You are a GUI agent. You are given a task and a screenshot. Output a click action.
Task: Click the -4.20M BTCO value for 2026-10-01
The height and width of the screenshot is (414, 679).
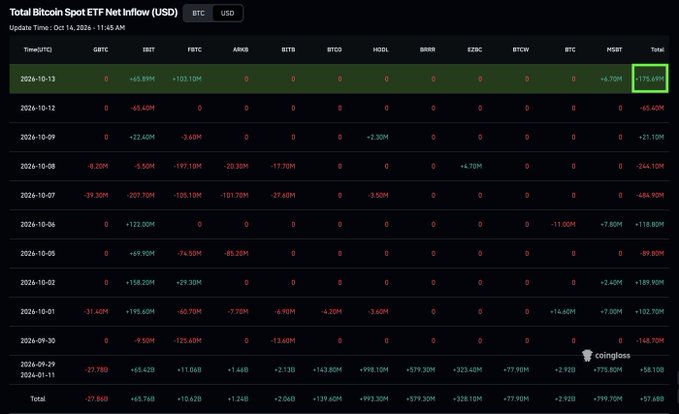tap(331, 311)
